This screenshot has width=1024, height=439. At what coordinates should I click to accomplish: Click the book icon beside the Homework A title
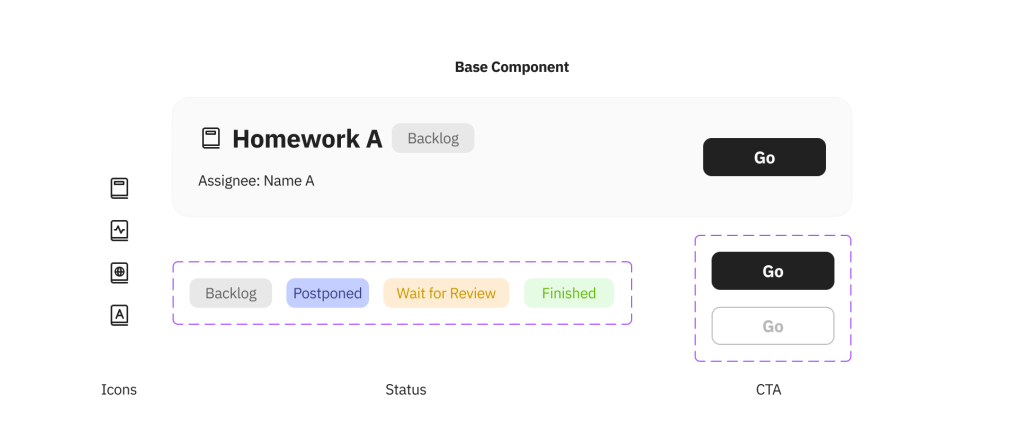tap(210, 138)
